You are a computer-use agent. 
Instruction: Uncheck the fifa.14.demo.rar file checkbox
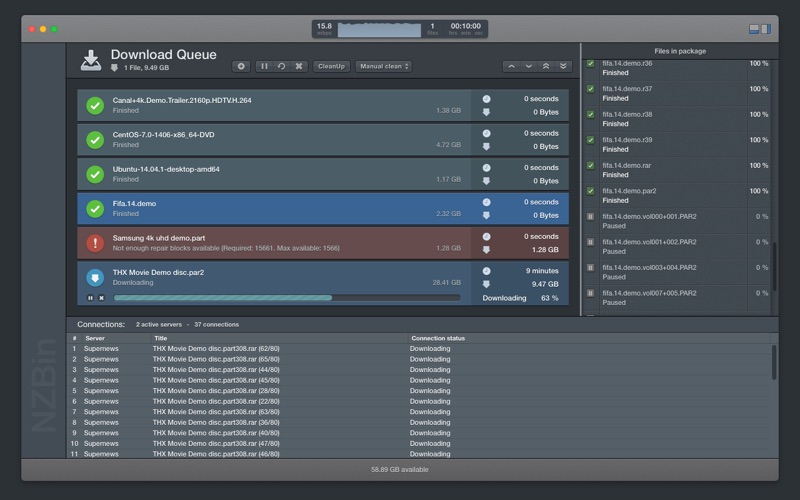click(x=590, y=165)
